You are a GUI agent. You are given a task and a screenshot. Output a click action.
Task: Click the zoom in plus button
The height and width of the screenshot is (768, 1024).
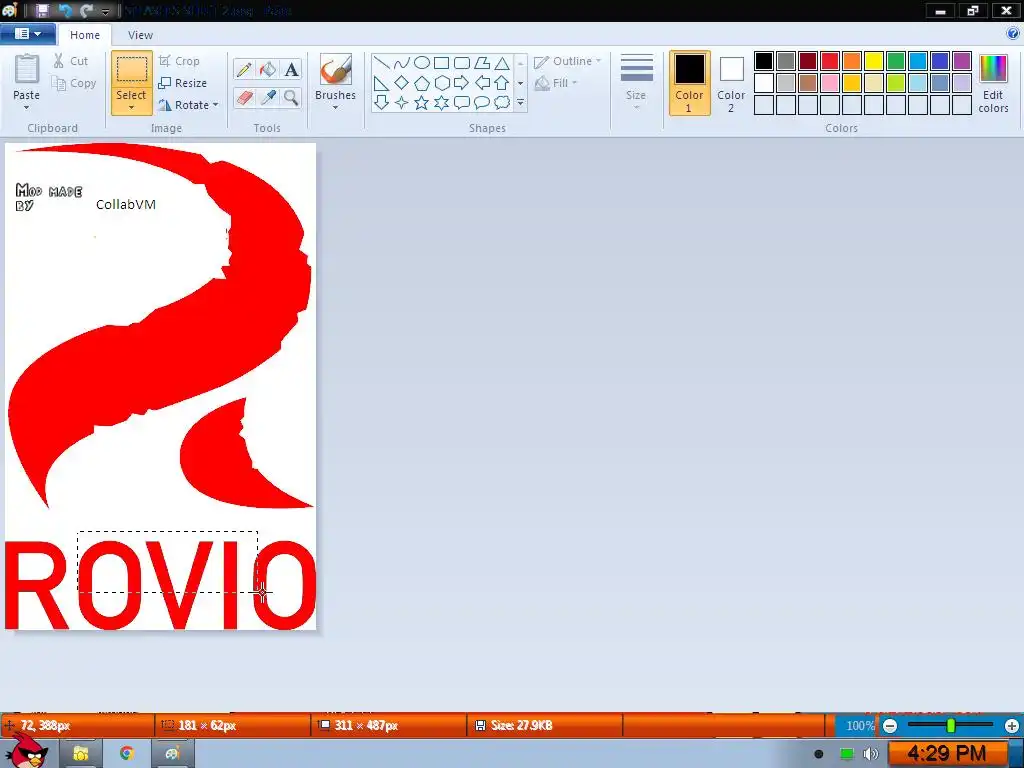pyautogui.click(x=1012, y=726)
